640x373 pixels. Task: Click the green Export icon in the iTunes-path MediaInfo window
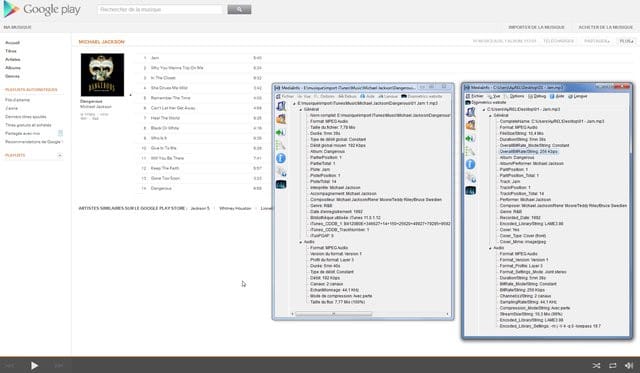[281, 132]
